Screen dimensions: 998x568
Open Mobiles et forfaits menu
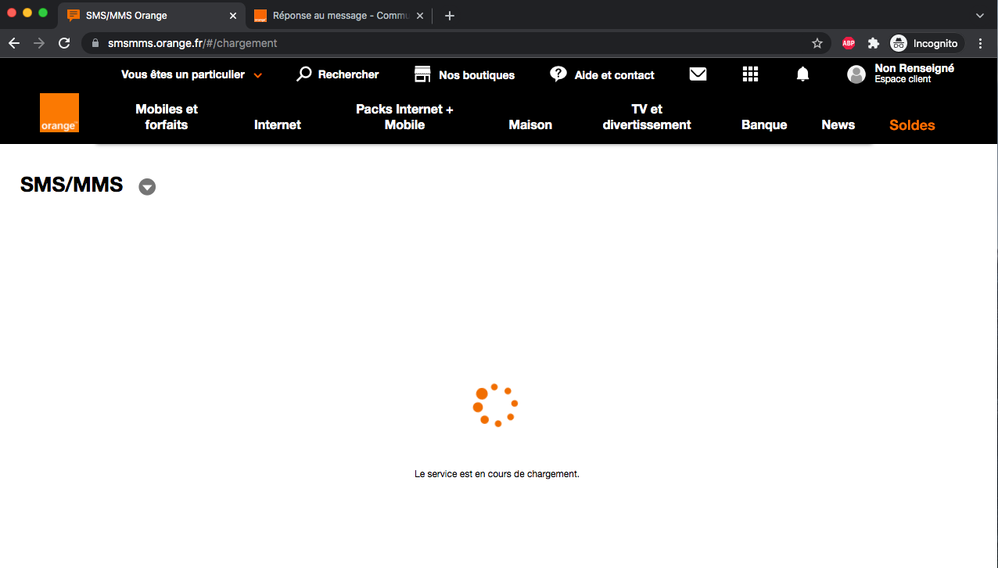point(166,117)
